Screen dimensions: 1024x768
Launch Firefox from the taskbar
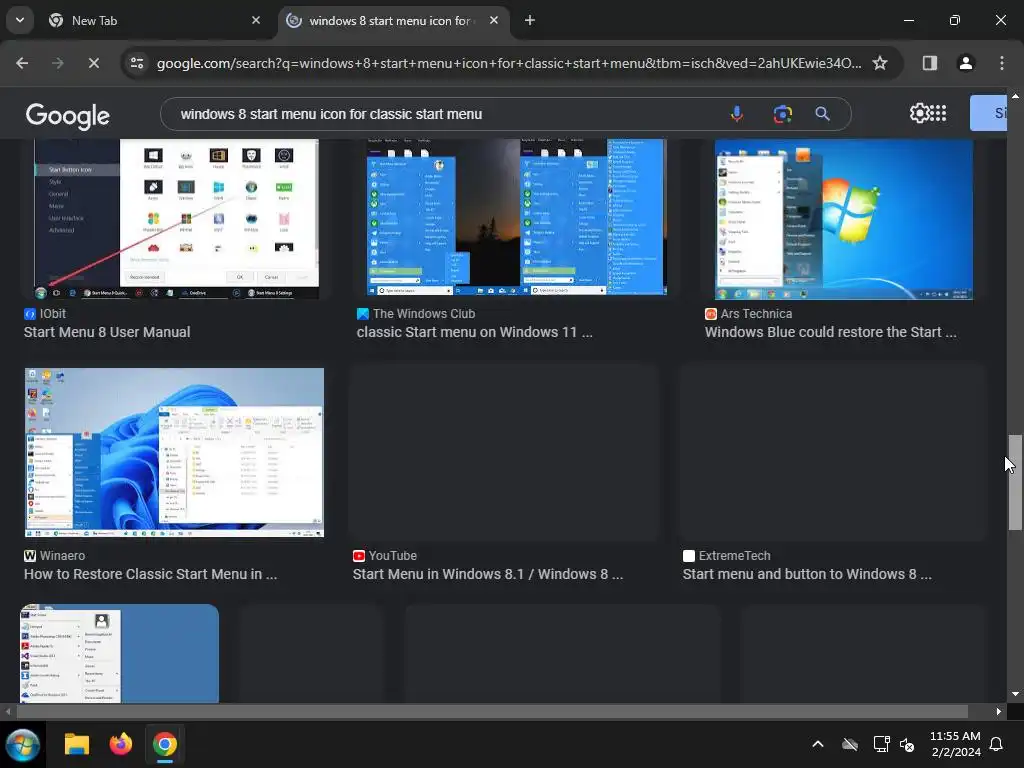pos(121,744)
